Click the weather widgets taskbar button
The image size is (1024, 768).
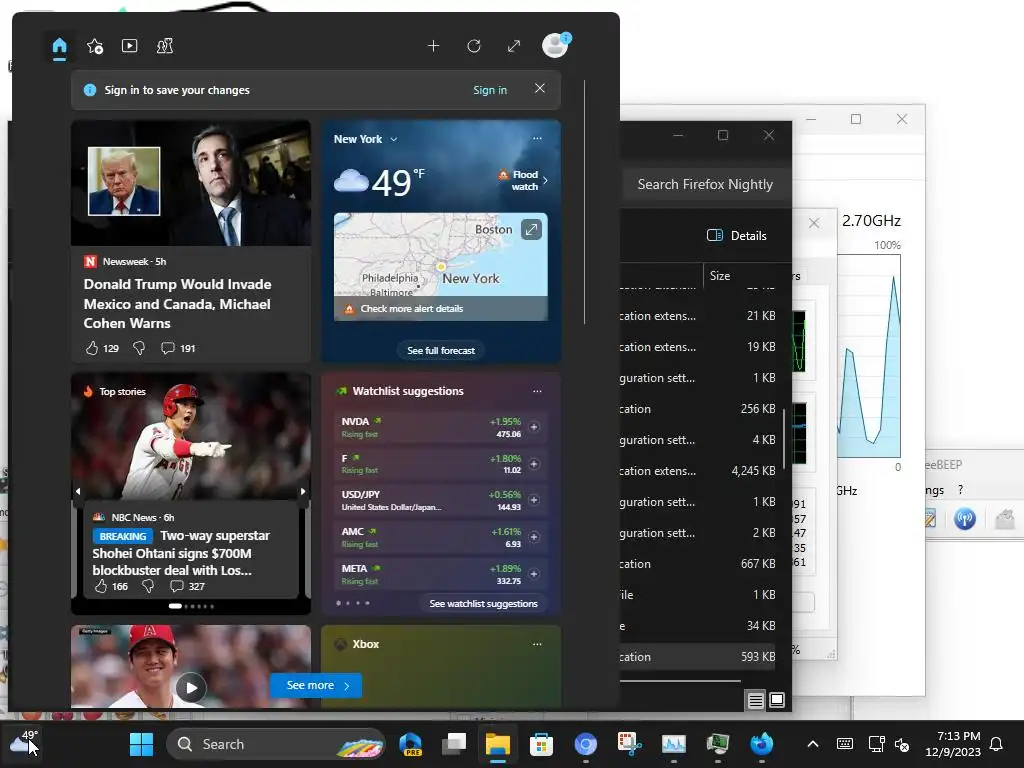coord(24,744)
